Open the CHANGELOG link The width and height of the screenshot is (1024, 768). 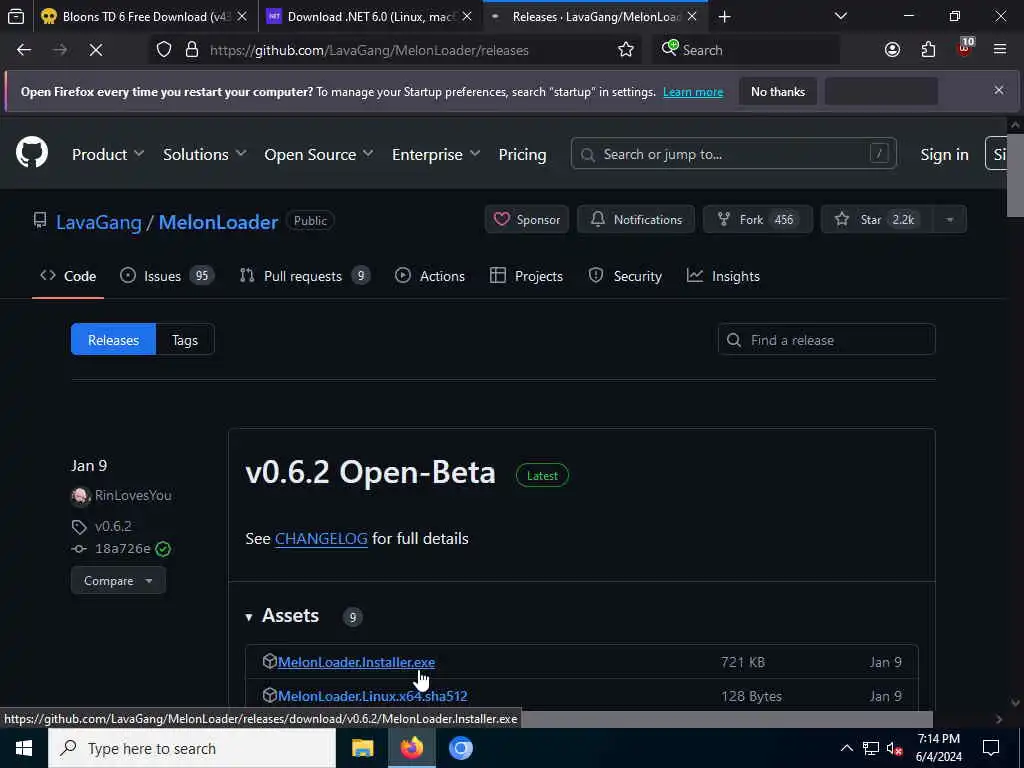point(321,539)
